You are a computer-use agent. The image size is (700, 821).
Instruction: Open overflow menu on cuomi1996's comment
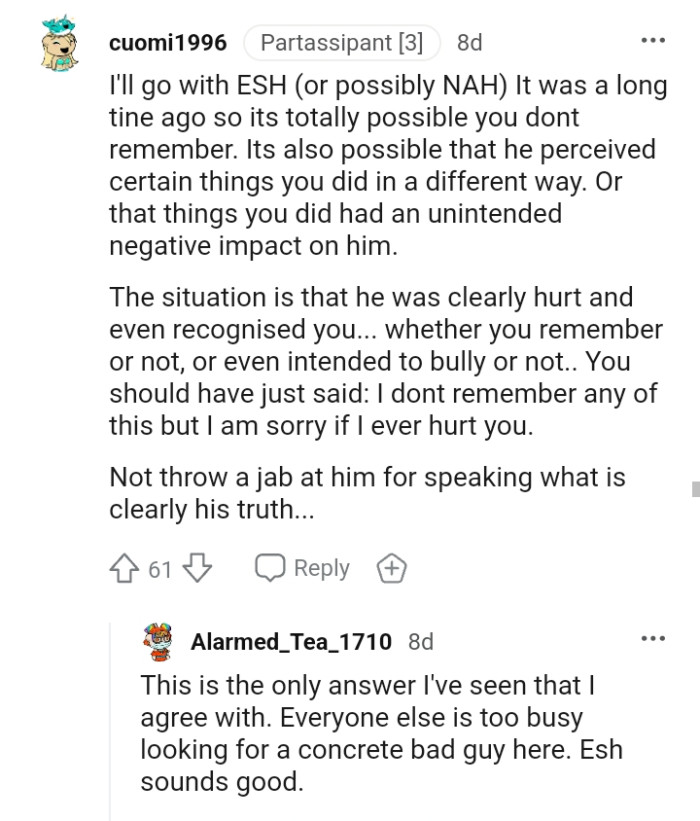point(652,38)
